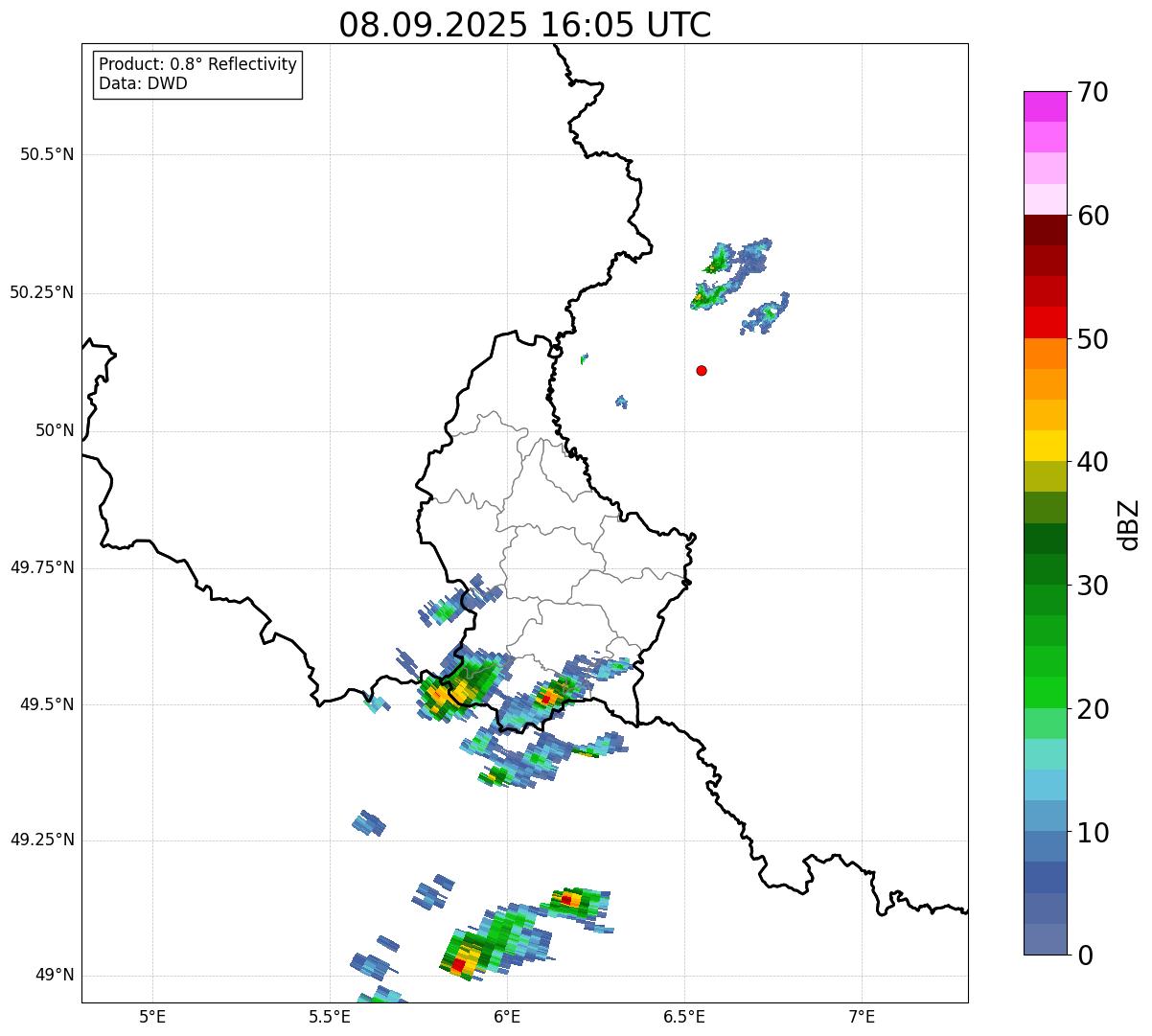Click the title "08.09.2025 16:05 UTC"
Image resolution: width=1152 pixels, height=1036 pixels.
(525, 25)
